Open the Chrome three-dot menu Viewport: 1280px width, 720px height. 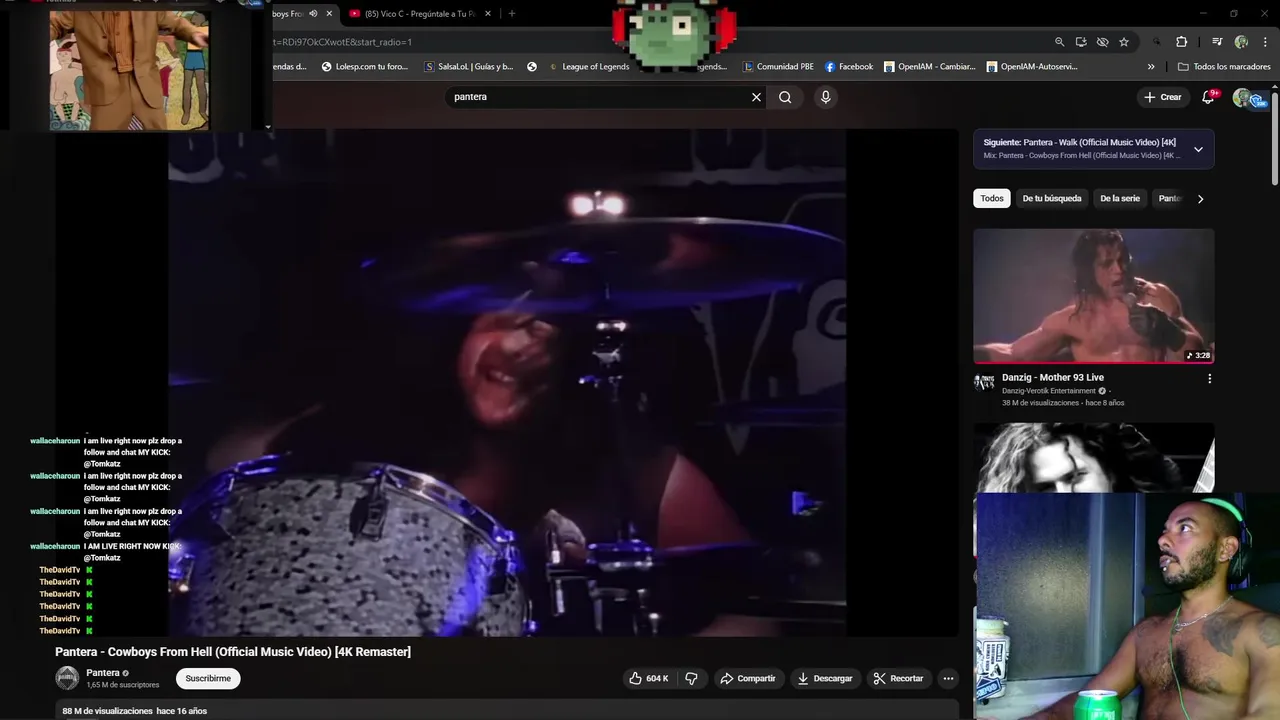click(x=1266, y=42)
